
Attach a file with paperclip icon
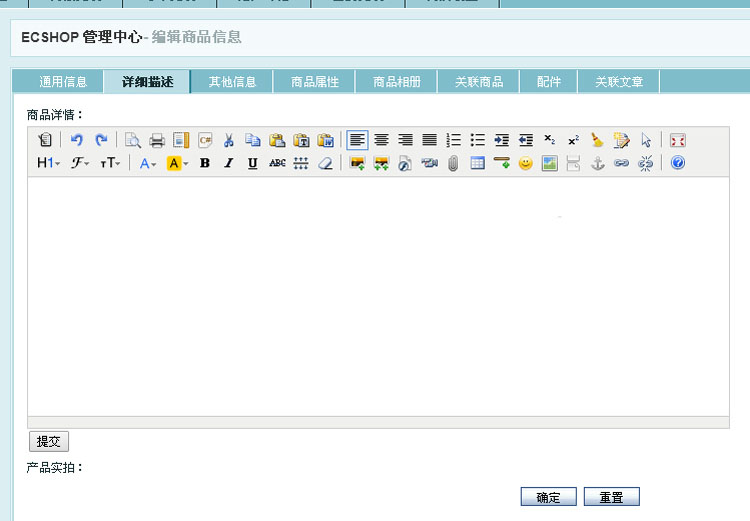click(453, 163)
